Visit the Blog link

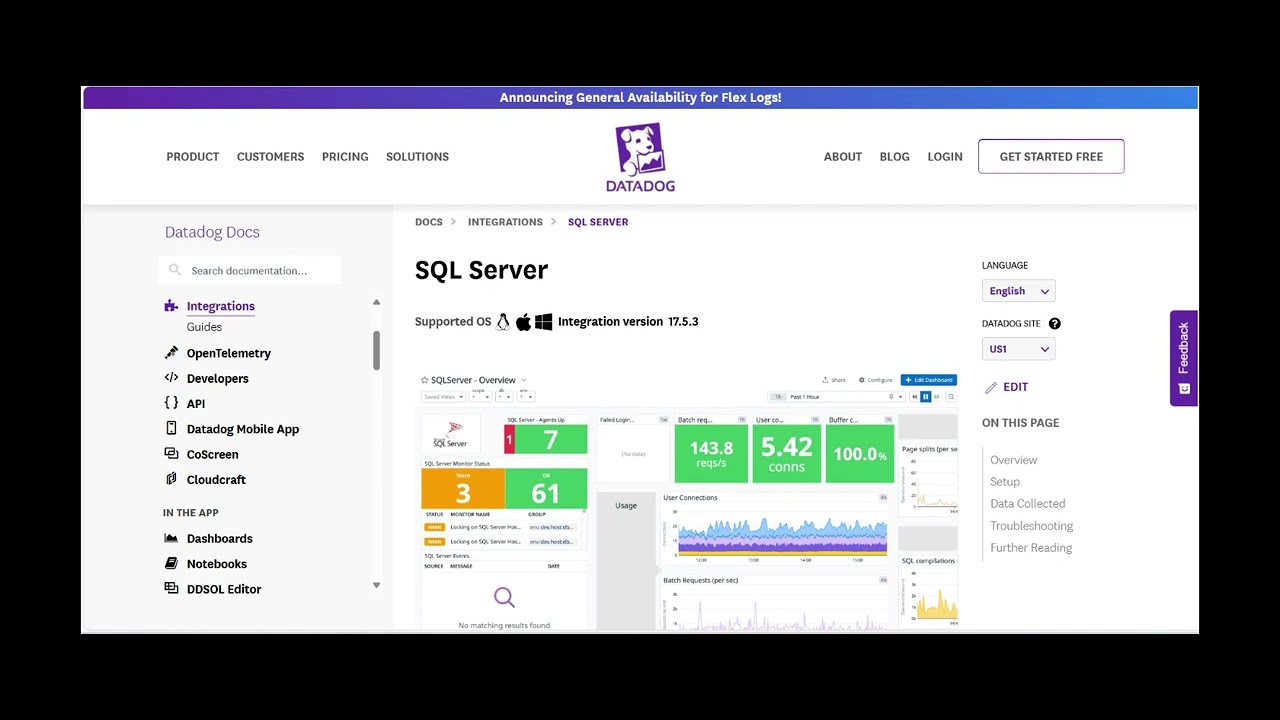click(x=894, y=157)
